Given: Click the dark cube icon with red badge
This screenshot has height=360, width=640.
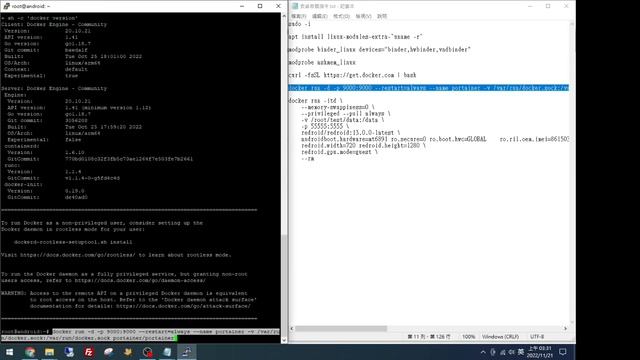Looking at the screenshot, I should pos(147,352).
